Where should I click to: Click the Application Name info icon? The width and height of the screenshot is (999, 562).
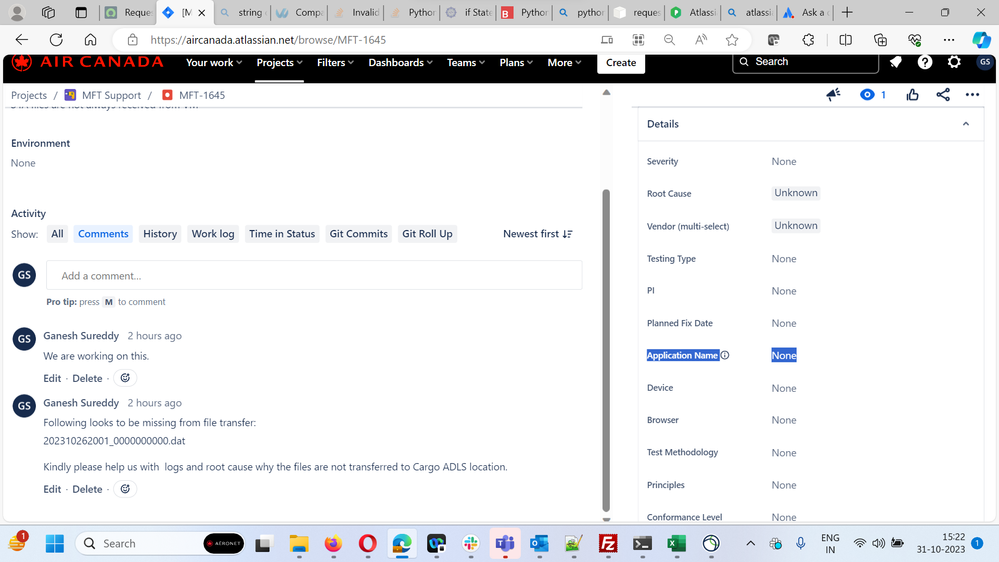(725, 355)
